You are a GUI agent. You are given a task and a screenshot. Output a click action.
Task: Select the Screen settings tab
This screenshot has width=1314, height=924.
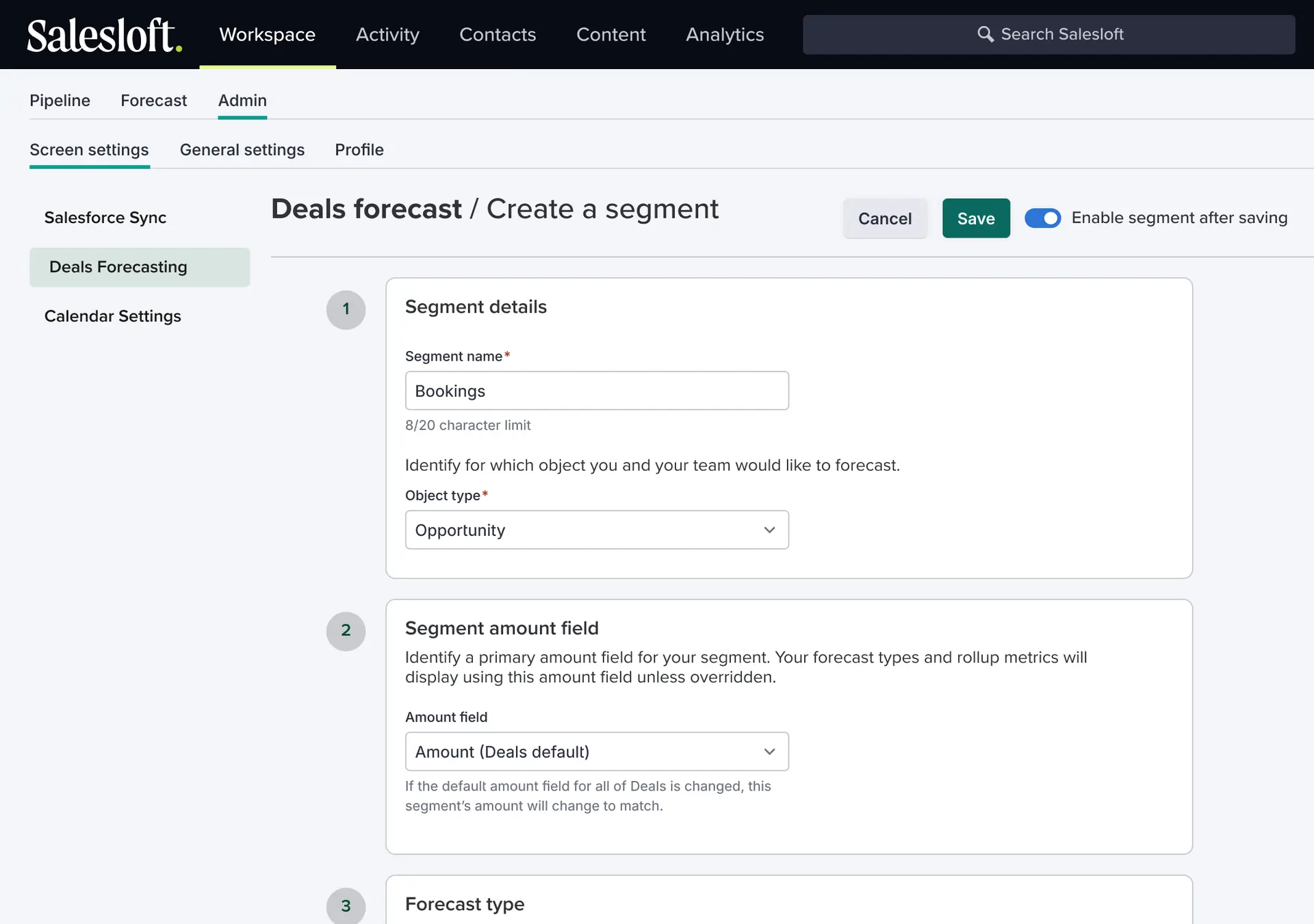click(x=89, y=150)
